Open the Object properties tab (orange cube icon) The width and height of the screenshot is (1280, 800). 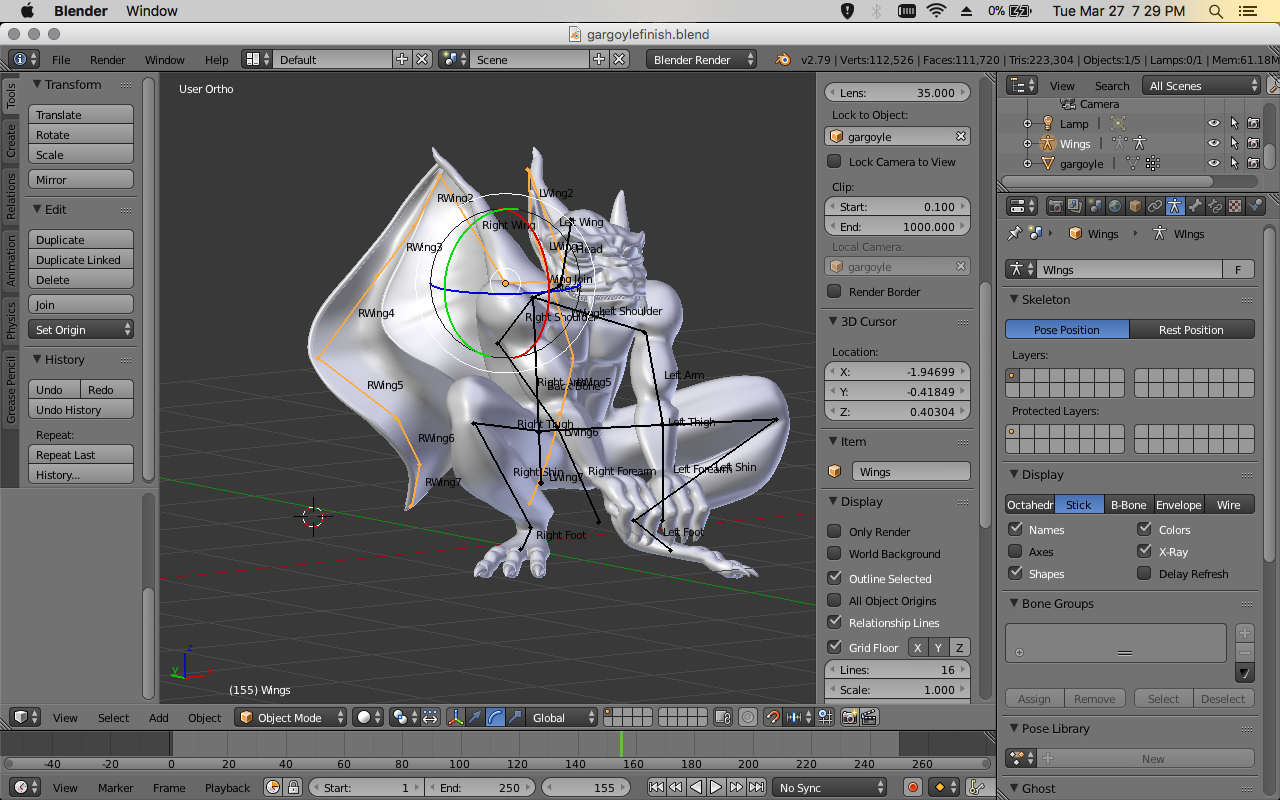1135,206
